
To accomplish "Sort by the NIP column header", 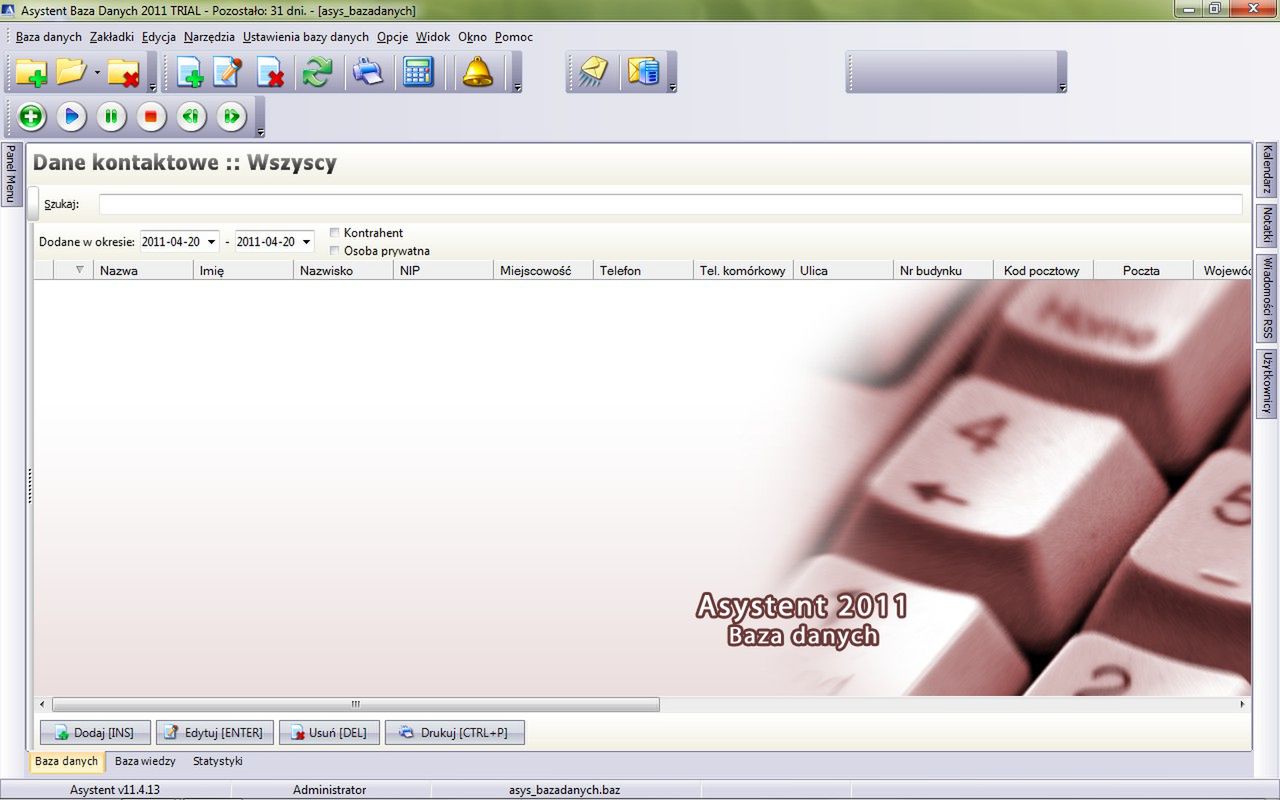I will 444,270.
